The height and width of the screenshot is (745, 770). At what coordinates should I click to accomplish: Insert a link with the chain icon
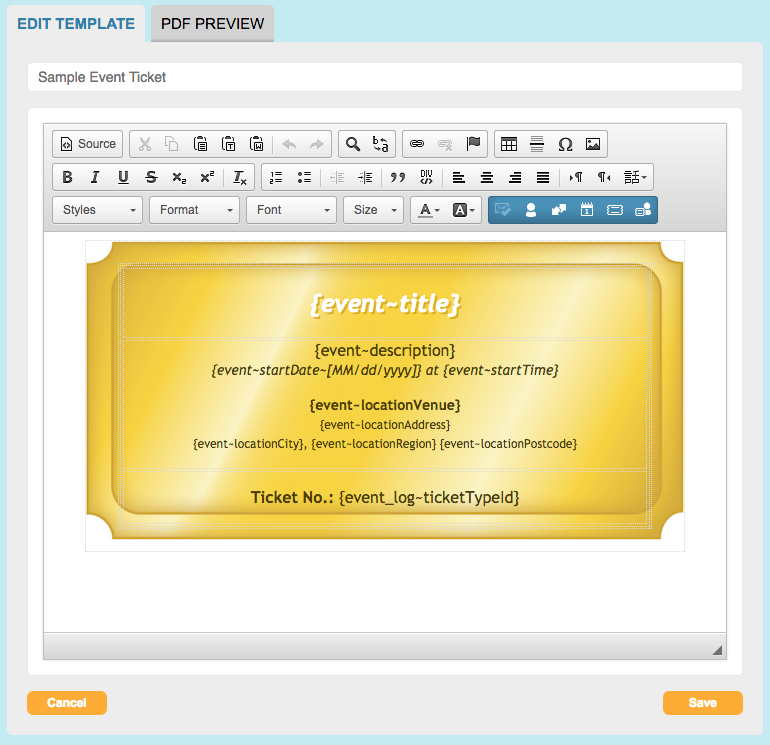click(x=417, y=144)
